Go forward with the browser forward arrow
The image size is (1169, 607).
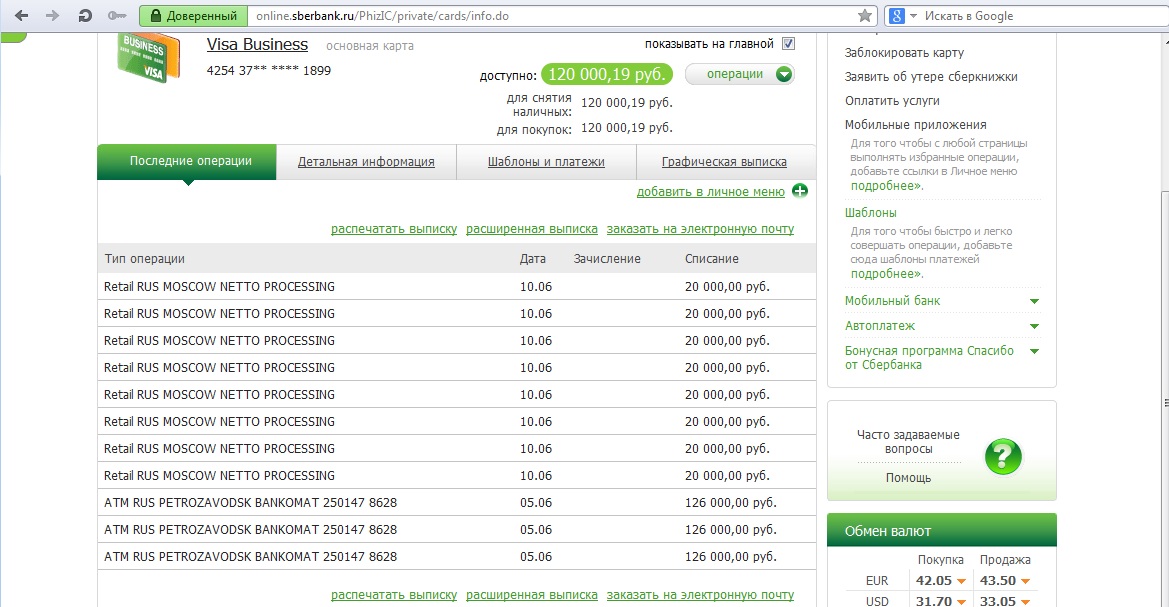[x=52, y=16]
